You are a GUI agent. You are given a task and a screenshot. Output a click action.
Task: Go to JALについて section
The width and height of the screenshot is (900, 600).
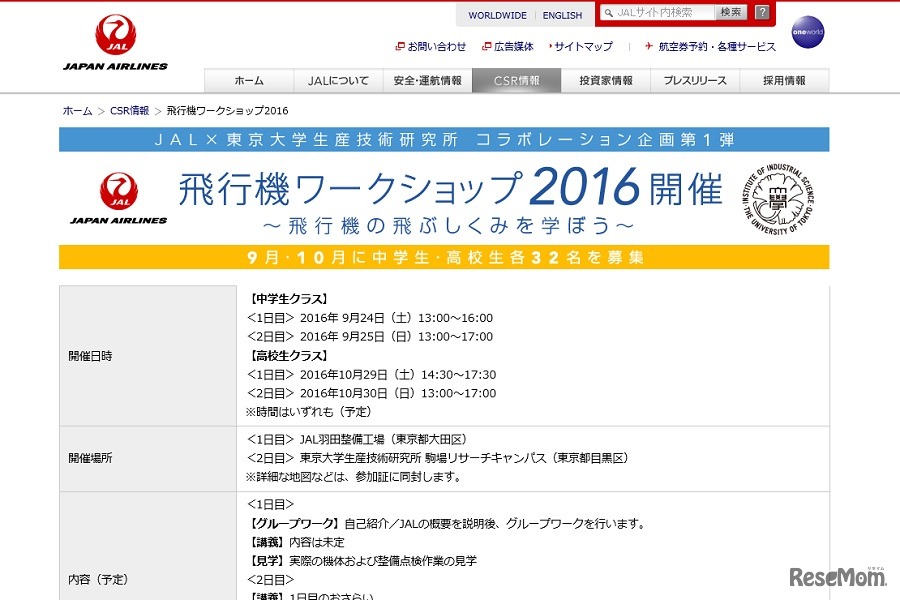coord(337,78)
